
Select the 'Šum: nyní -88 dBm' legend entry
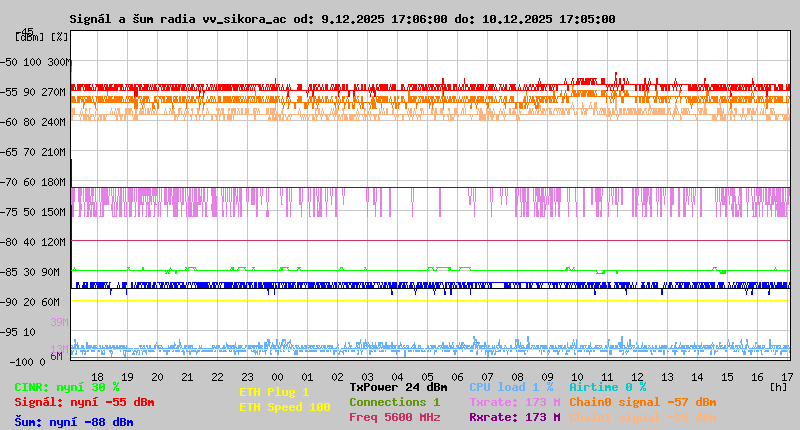(74, 422)
